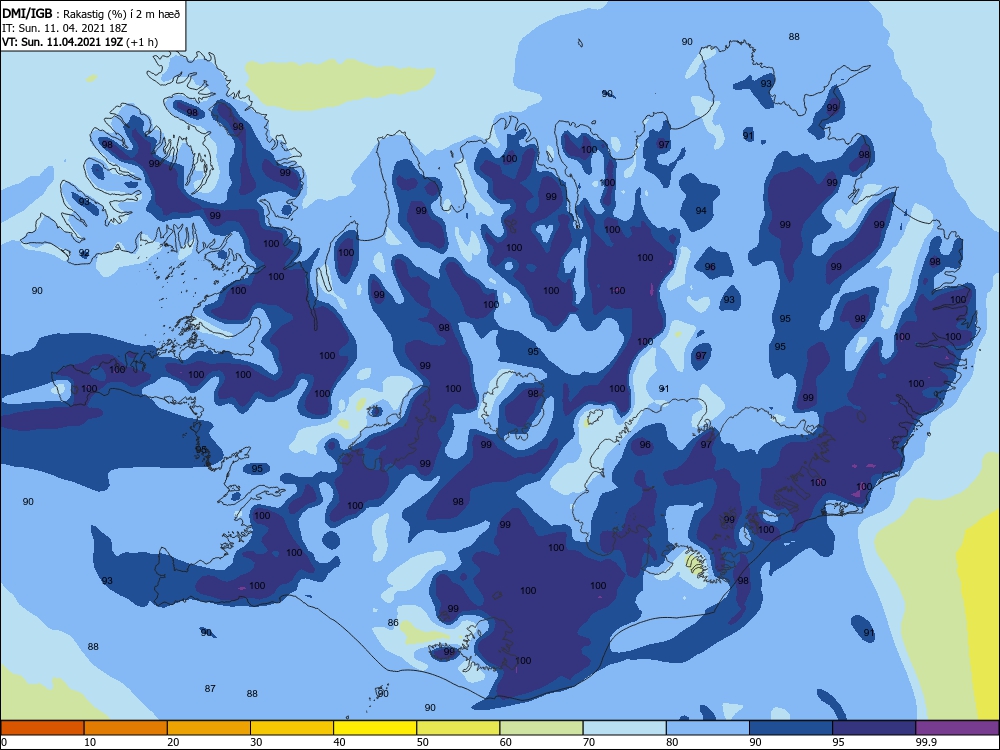The height and width of the screenshot is (750, 1000).
Task: Click the legend tick label '70'
Action: (589, 742)
